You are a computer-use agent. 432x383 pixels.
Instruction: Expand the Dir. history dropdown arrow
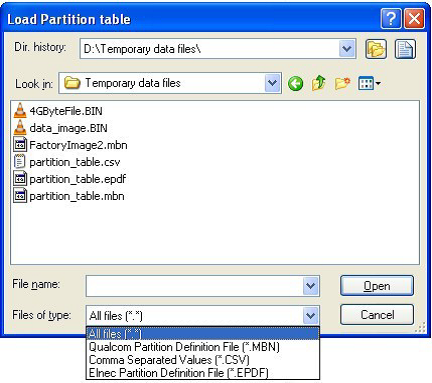(x=347, y=49)
